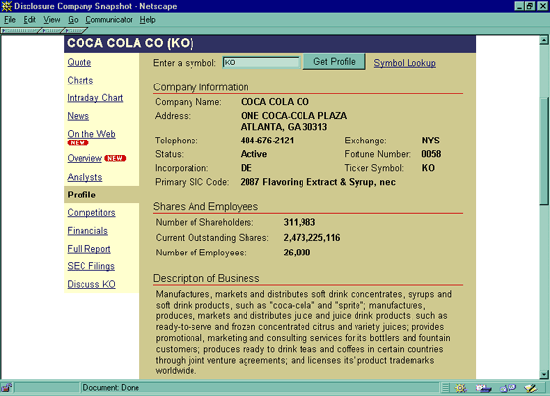Image resolution: width=550 pixels, height=396 pixels.
Task: Open the Charts link
Action: (80, 80)
